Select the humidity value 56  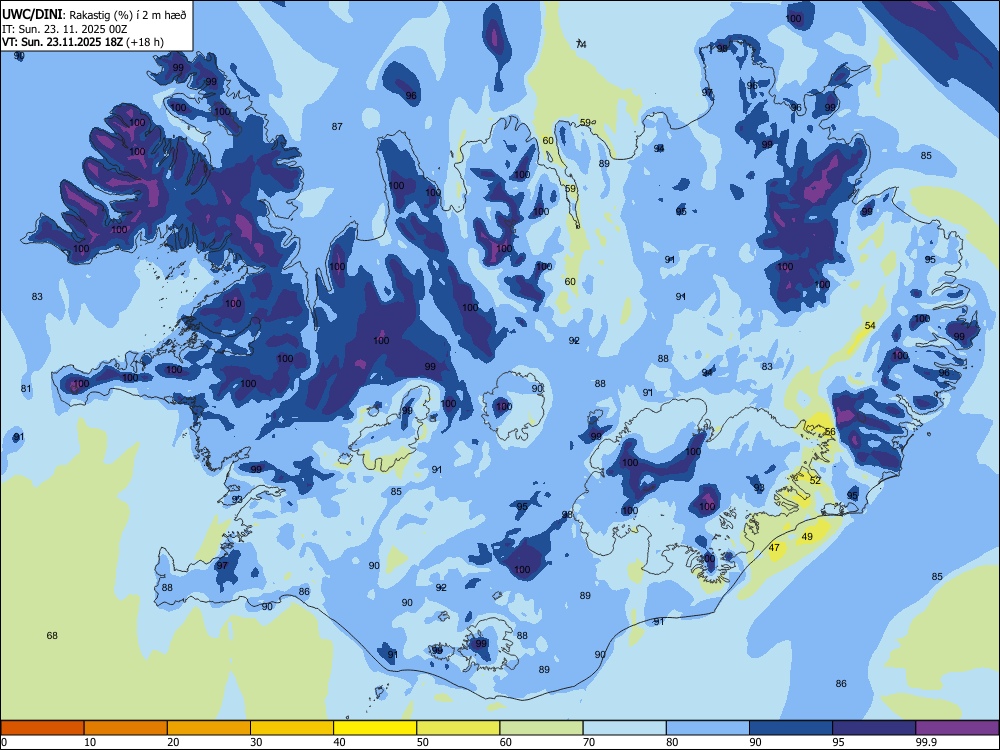(x=830, y=432)
